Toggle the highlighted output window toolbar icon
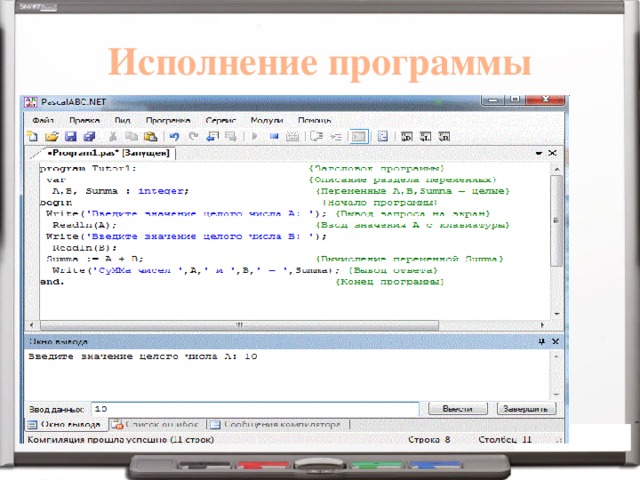The height and width of the screenshot is (480, 640). (x=359, y=136)
